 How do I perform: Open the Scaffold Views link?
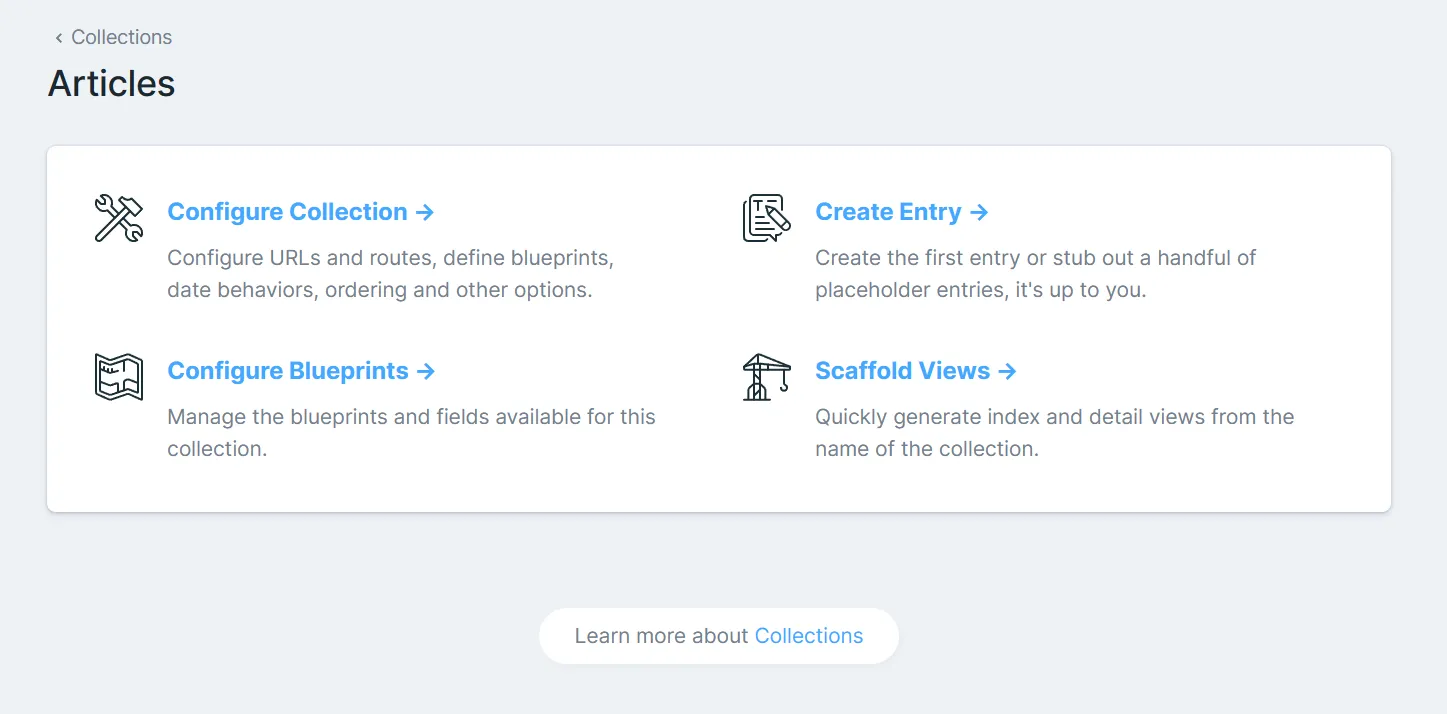902,371
